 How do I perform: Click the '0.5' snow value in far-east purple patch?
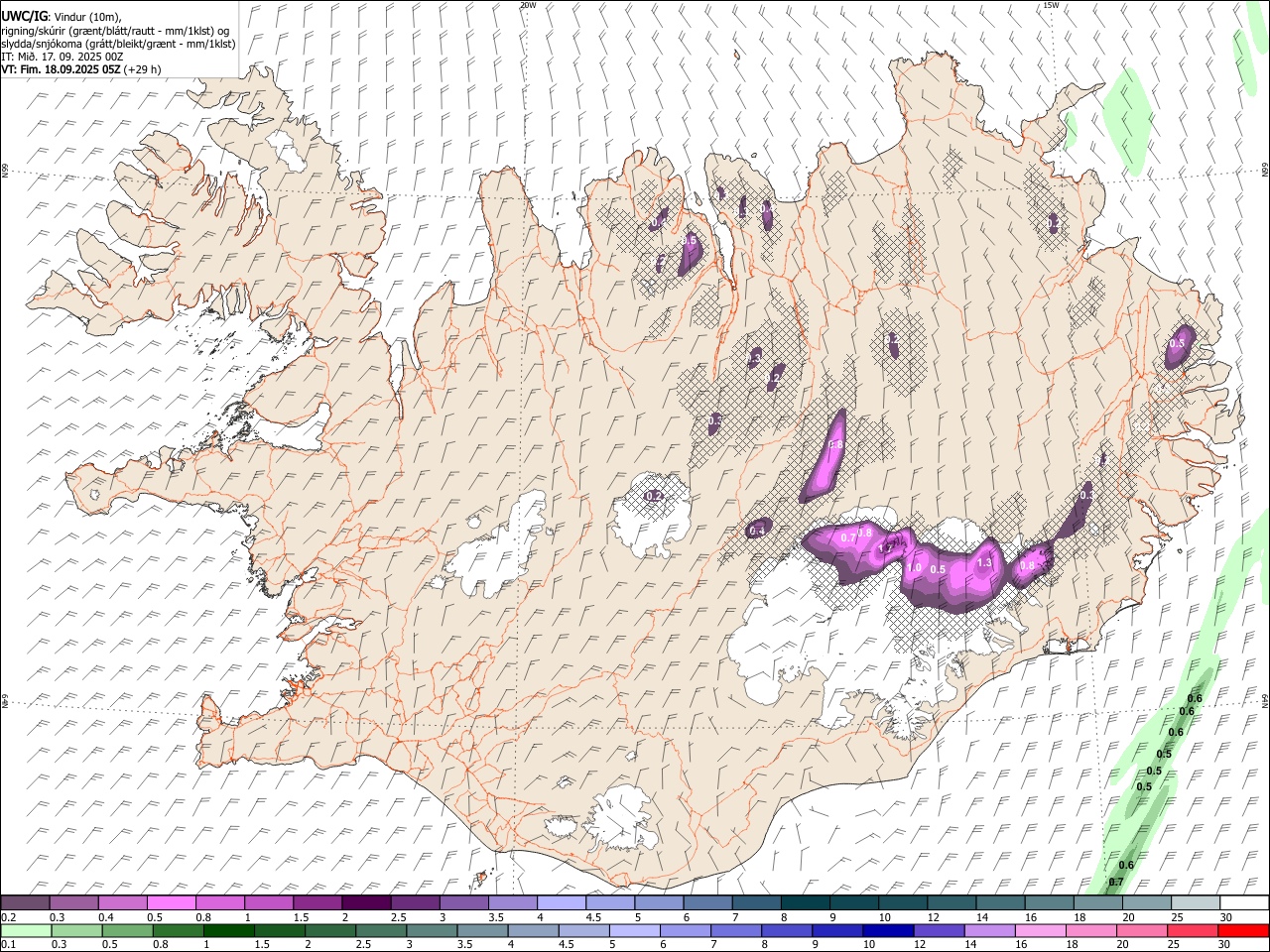[x=1178, y=343]
